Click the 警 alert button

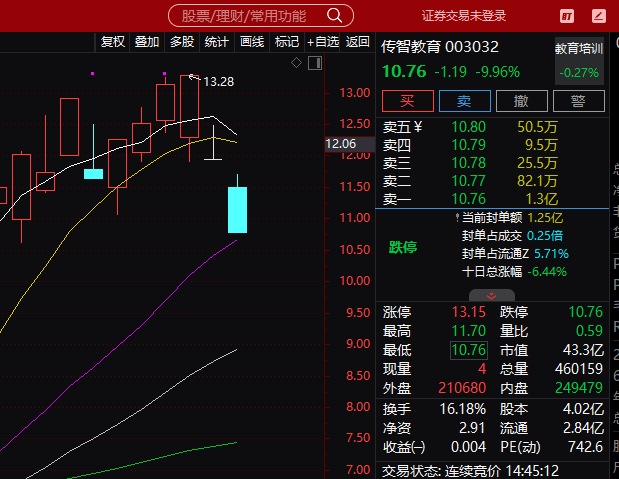pyautogui.click(x=579, y=101)
